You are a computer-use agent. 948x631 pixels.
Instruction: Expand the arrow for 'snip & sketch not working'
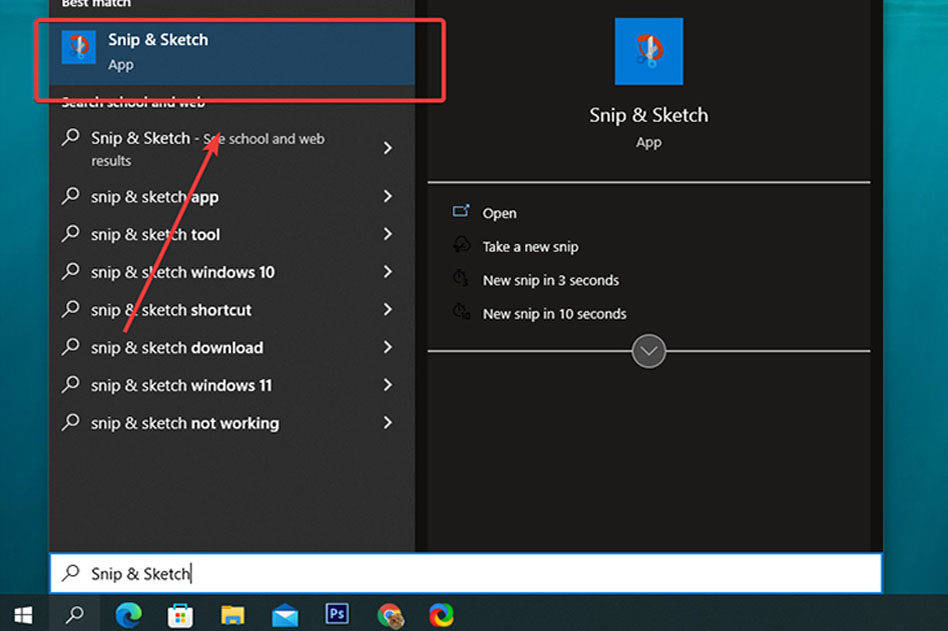(388, 422)
